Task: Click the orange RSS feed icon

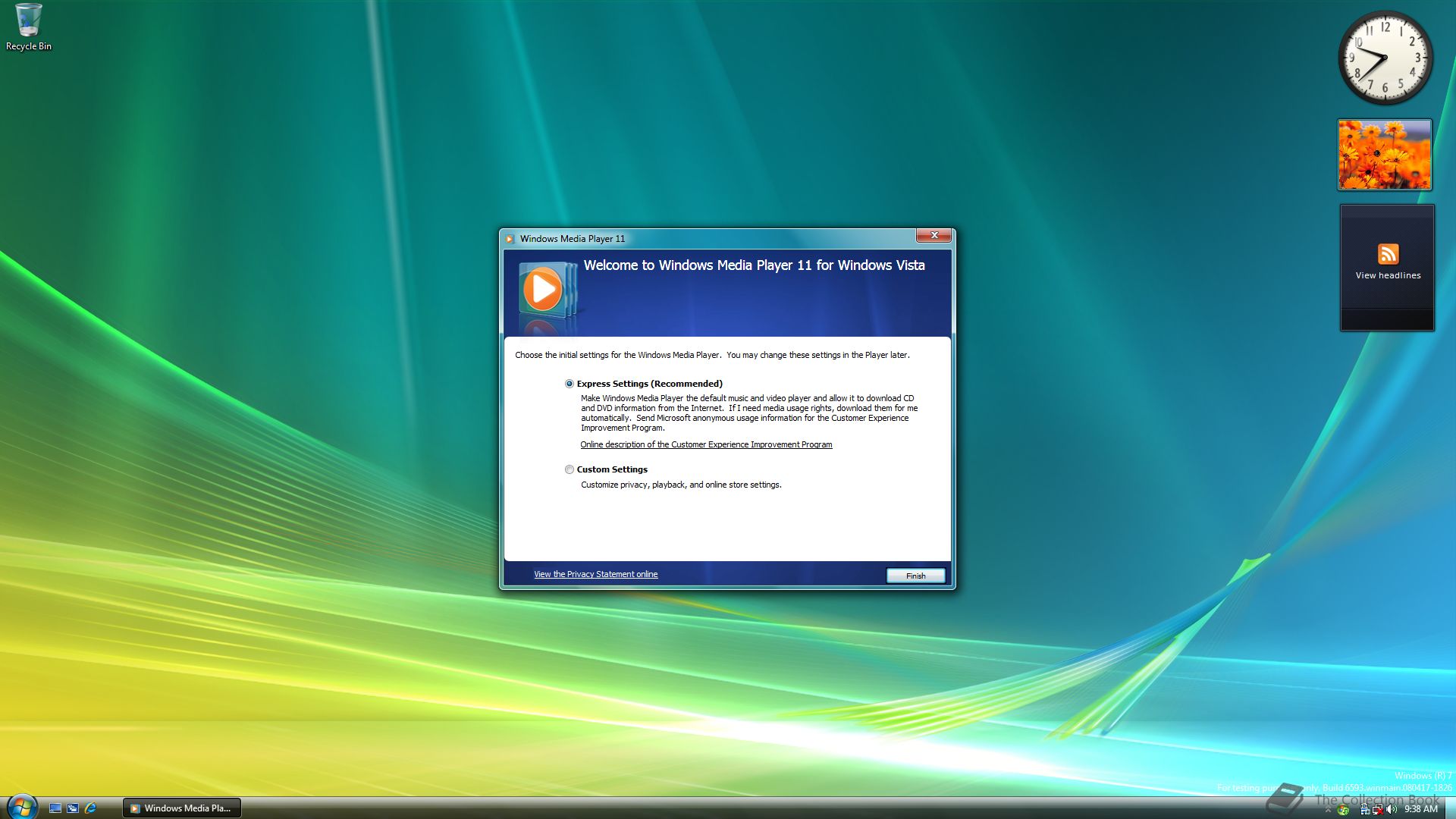Action: pos(1388,253)
